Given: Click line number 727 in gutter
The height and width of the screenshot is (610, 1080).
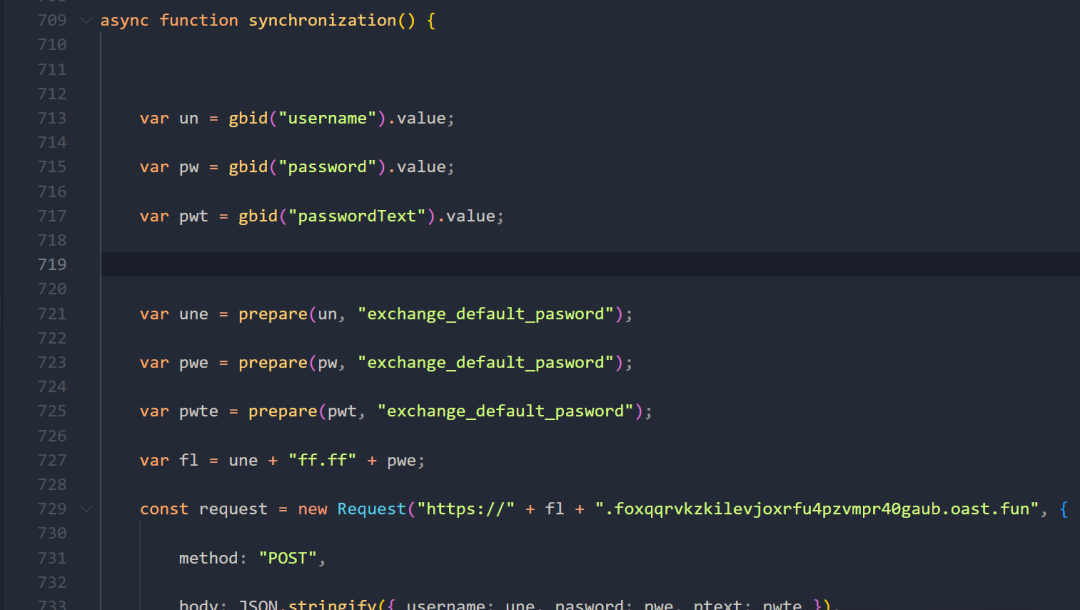Looking at the screenshot, I should 52,460.
